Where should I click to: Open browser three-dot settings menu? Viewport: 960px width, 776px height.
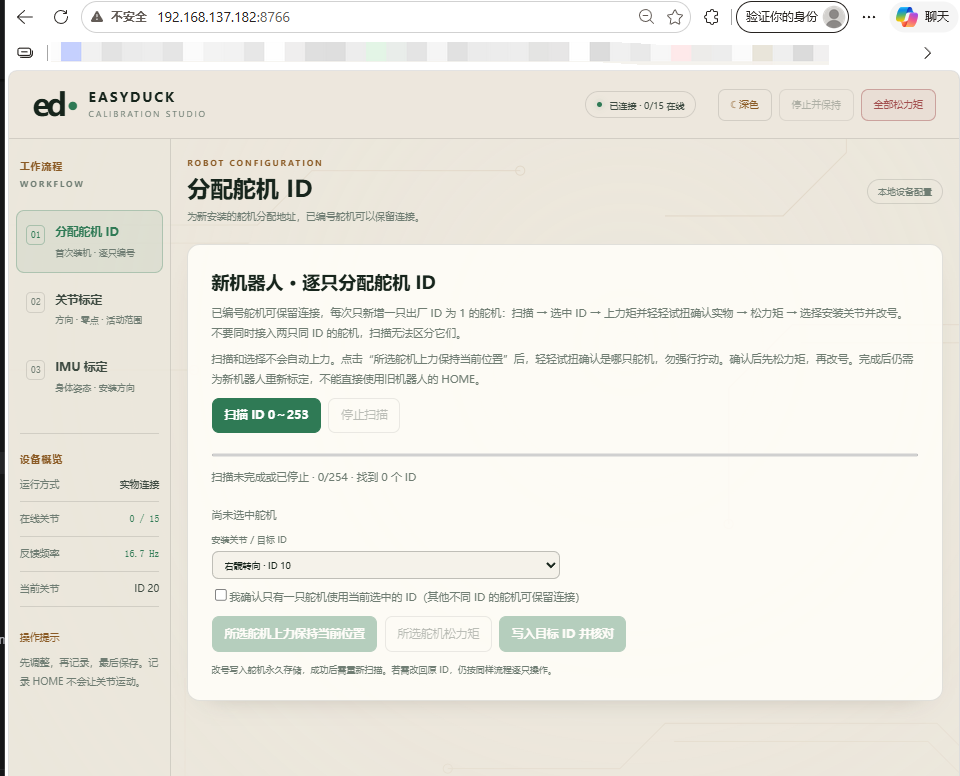[x=869, y=17]
